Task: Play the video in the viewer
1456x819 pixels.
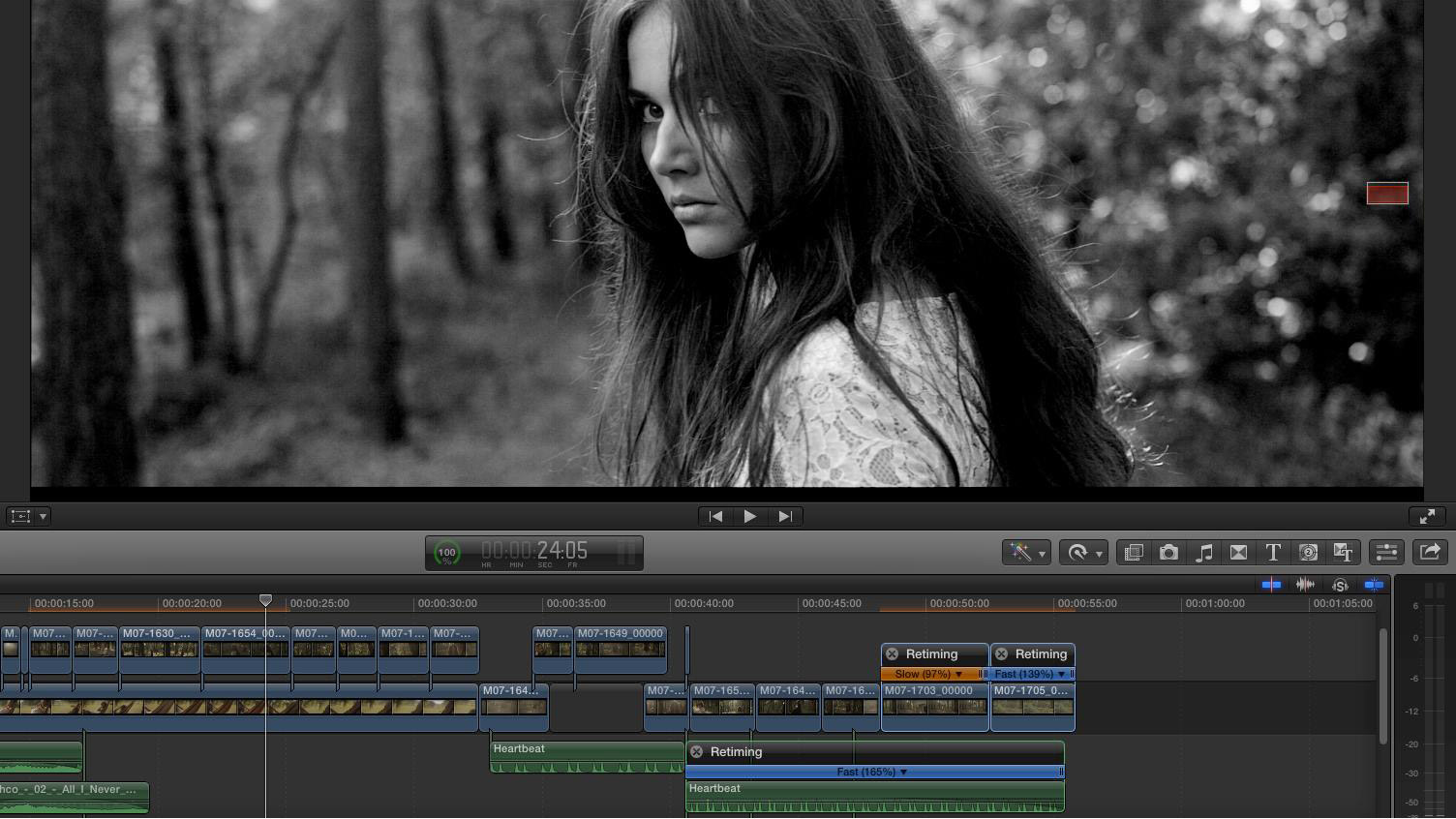Action: pyautogui.click(x=750, y=517)
